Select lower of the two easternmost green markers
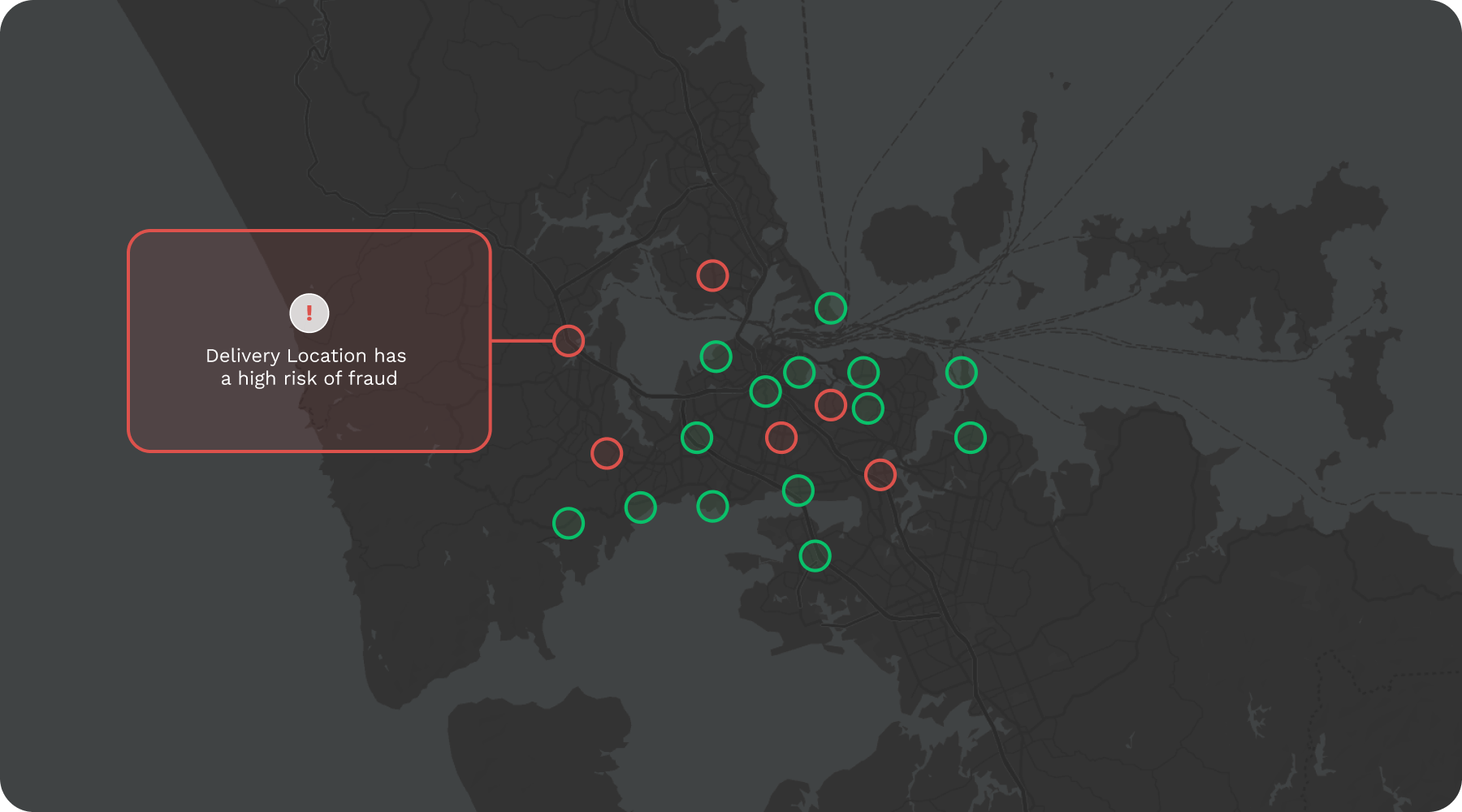 coord(971,438)
